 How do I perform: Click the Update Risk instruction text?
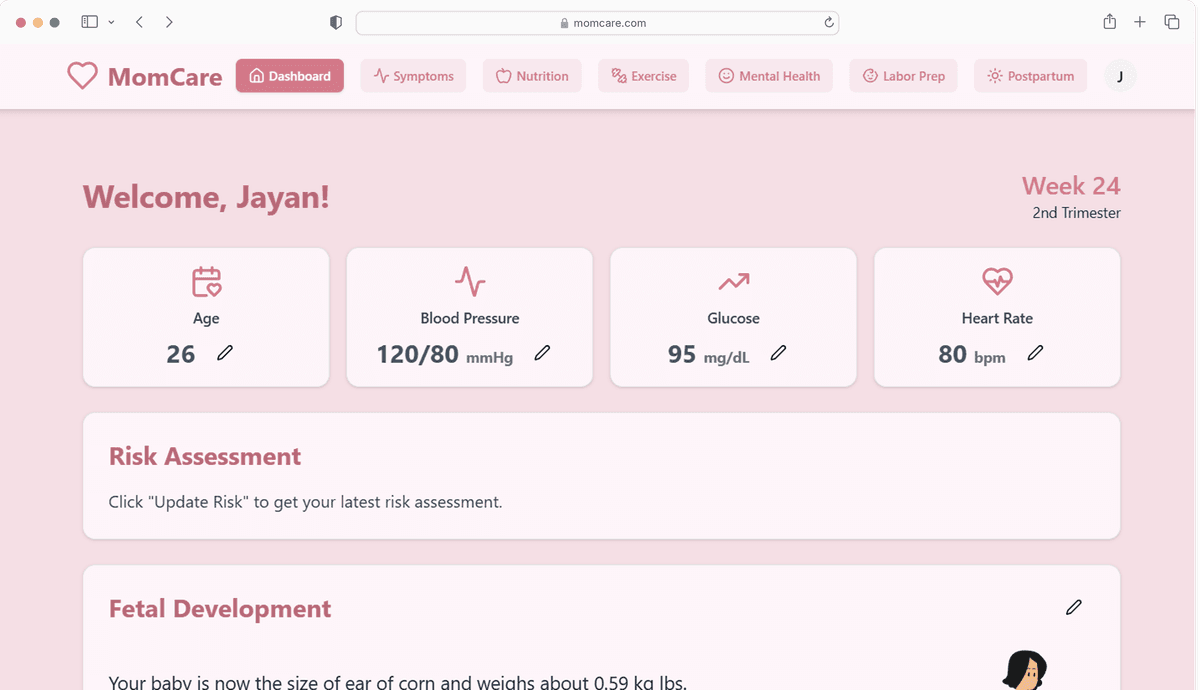(x=305, y=502)
